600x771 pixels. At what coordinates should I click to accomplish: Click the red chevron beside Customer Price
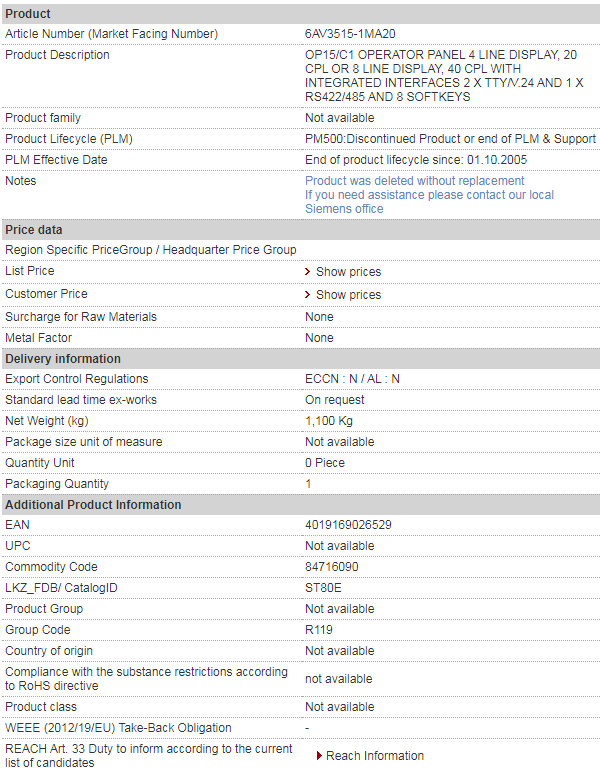[307, 295]
